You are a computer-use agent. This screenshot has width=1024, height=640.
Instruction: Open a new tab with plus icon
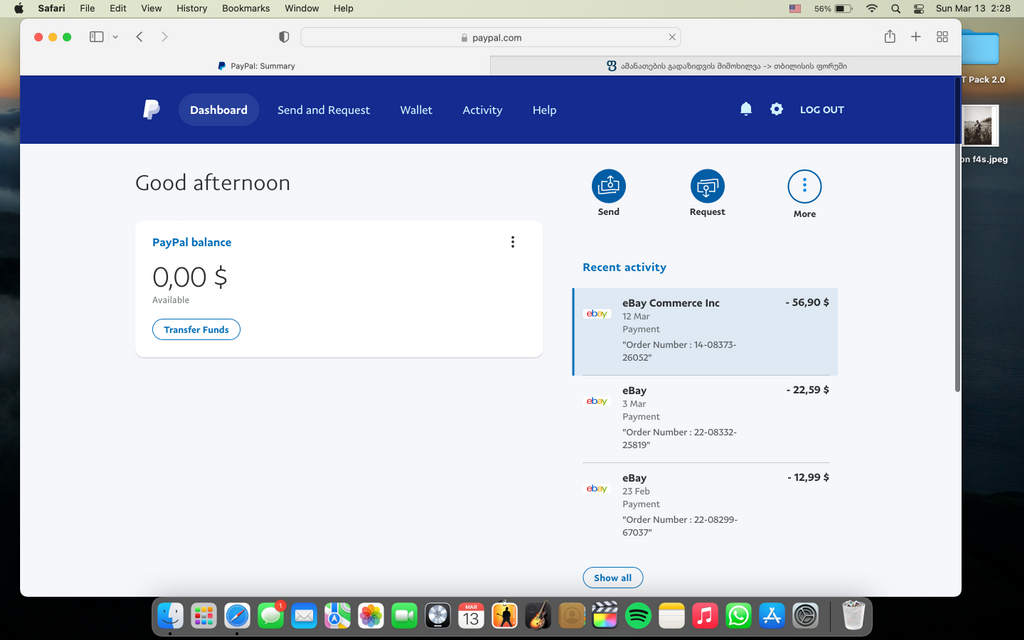(916, 37)
